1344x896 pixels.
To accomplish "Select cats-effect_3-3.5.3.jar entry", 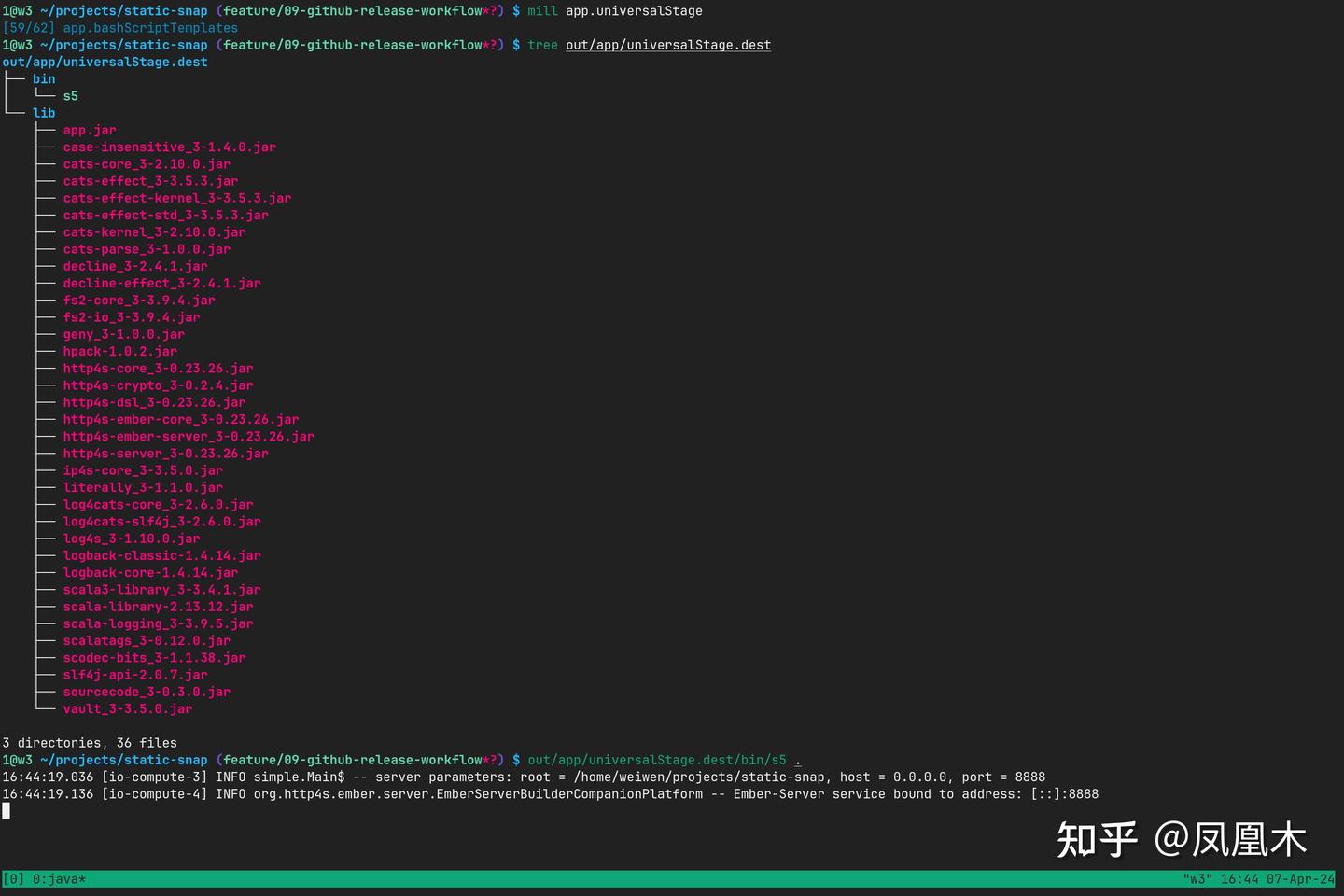I will (150, 181).
